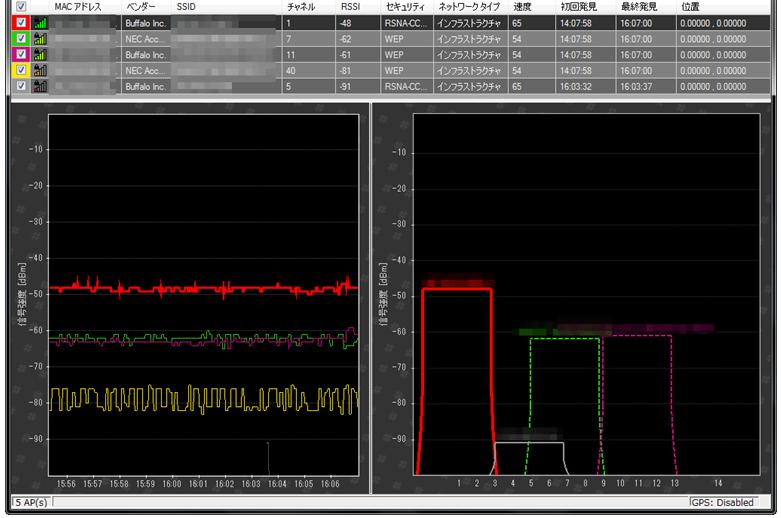The height and width of the screenshot is (518, 781).
Task: Click signal strength icon for channel 40 row
Action: [40, 71]
